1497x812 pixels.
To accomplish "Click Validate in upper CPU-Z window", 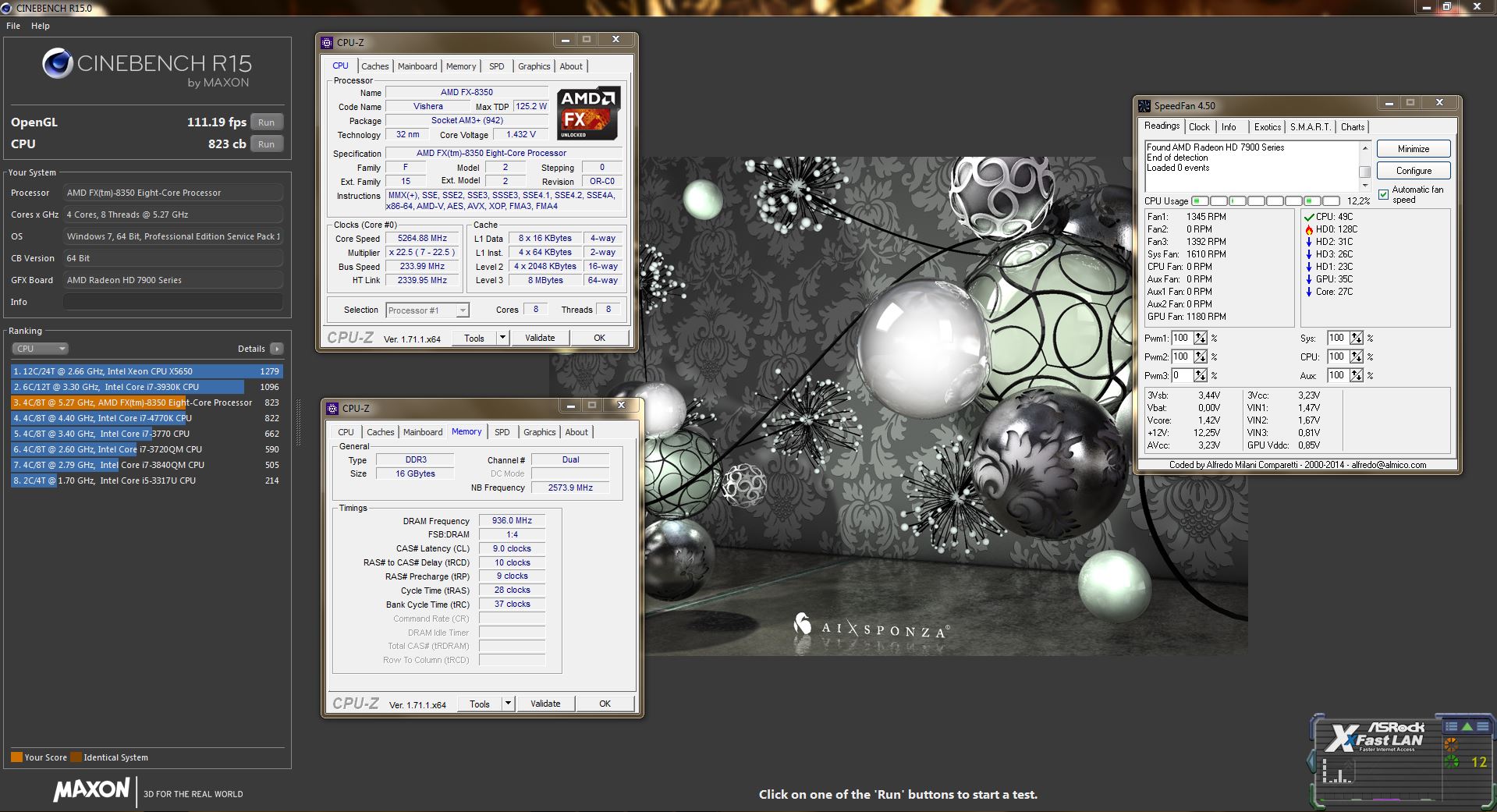I will point(540,338).
